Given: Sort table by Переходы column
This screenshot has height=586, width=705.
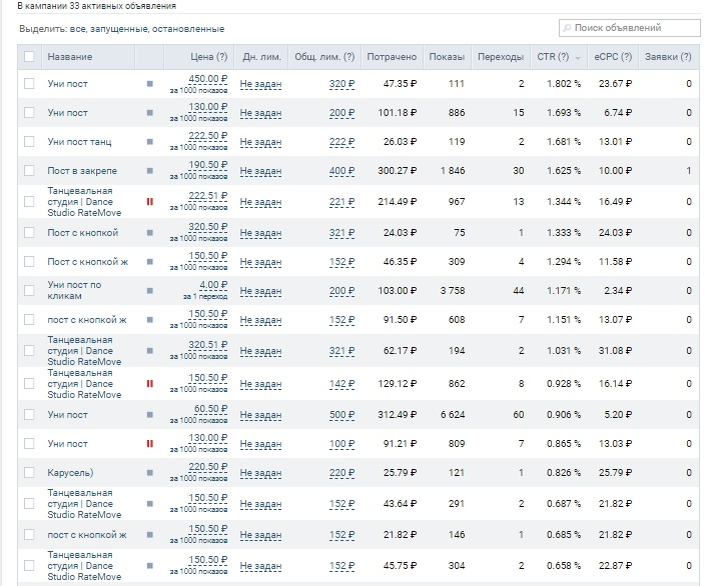Looking at the screenshot, I should 500,57.
